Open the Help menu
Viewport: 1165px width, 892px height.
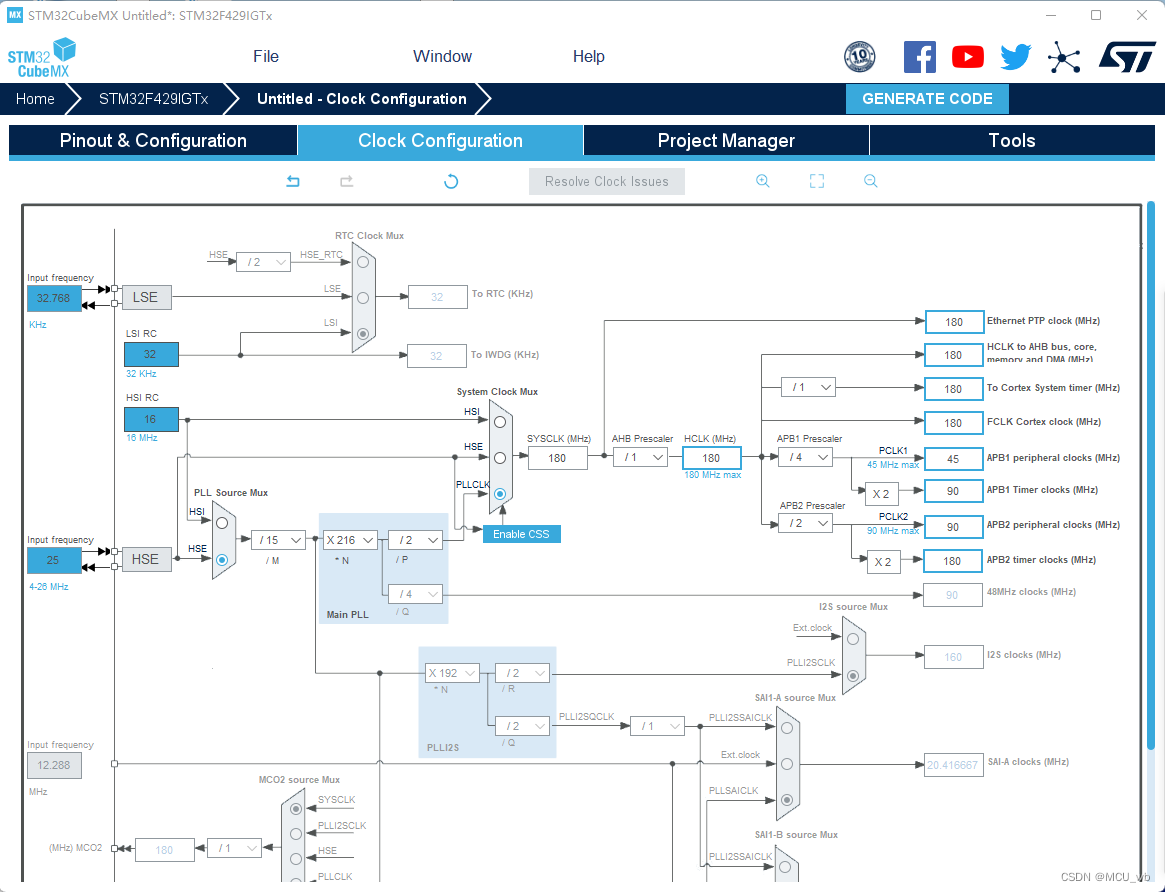coord(588,56)
